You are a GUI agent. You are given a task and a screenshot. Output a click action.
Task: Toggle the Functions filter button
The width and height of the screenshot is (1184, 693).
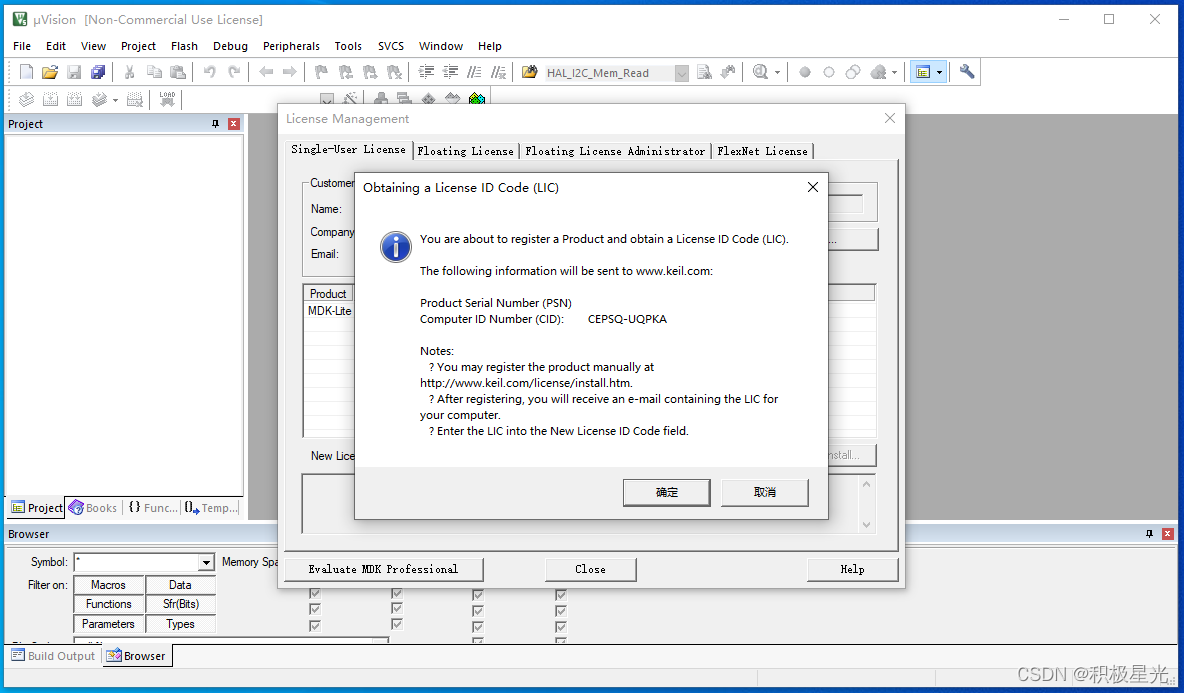click(108, 604)
